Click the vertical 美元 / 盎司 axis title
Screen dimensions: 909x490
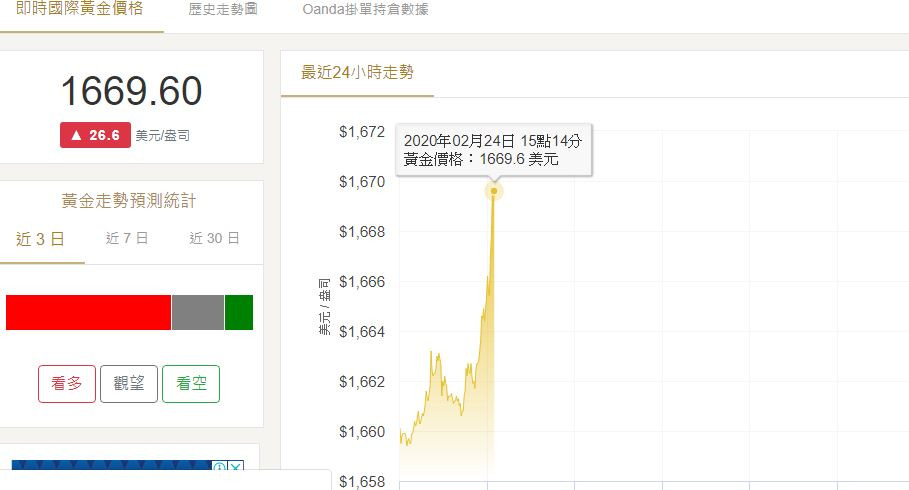coord(324,306)
